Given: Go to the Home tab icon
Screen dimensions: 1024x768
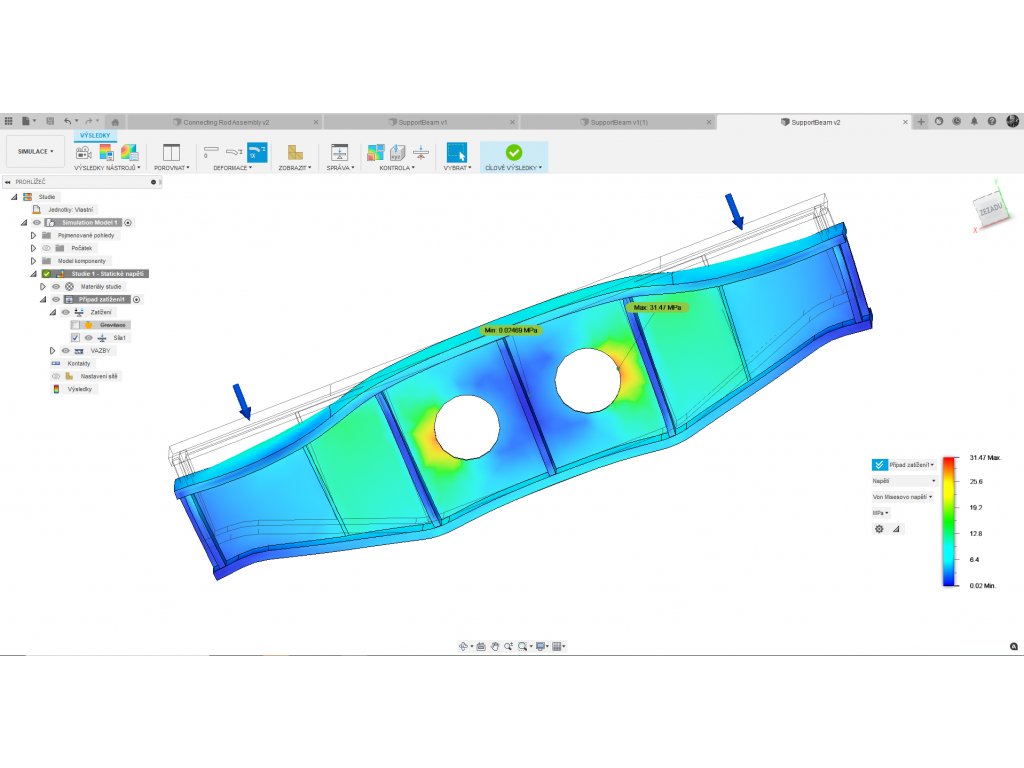Looking at the screenshot, I should tap(115, 121).
